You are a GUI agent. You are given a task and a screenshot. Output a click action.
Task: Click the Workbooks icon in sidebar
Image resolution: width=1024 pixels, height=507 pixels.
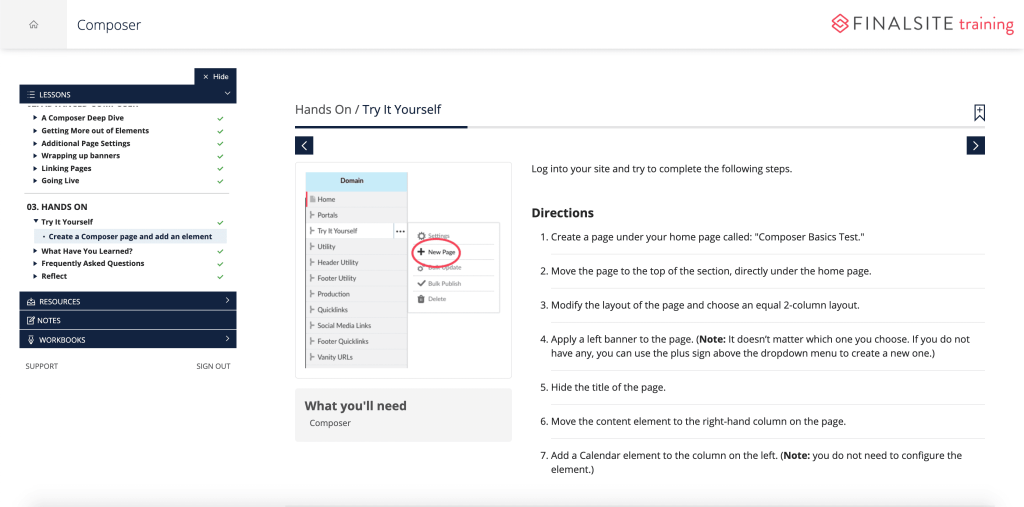point(31,340)
